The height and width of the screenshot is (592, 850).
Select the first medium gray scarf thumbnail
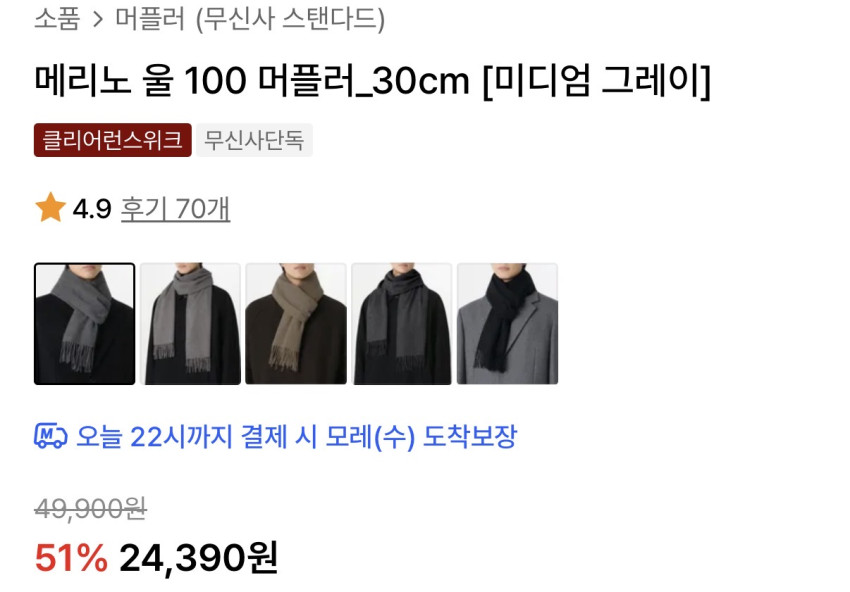coord(85,324)
